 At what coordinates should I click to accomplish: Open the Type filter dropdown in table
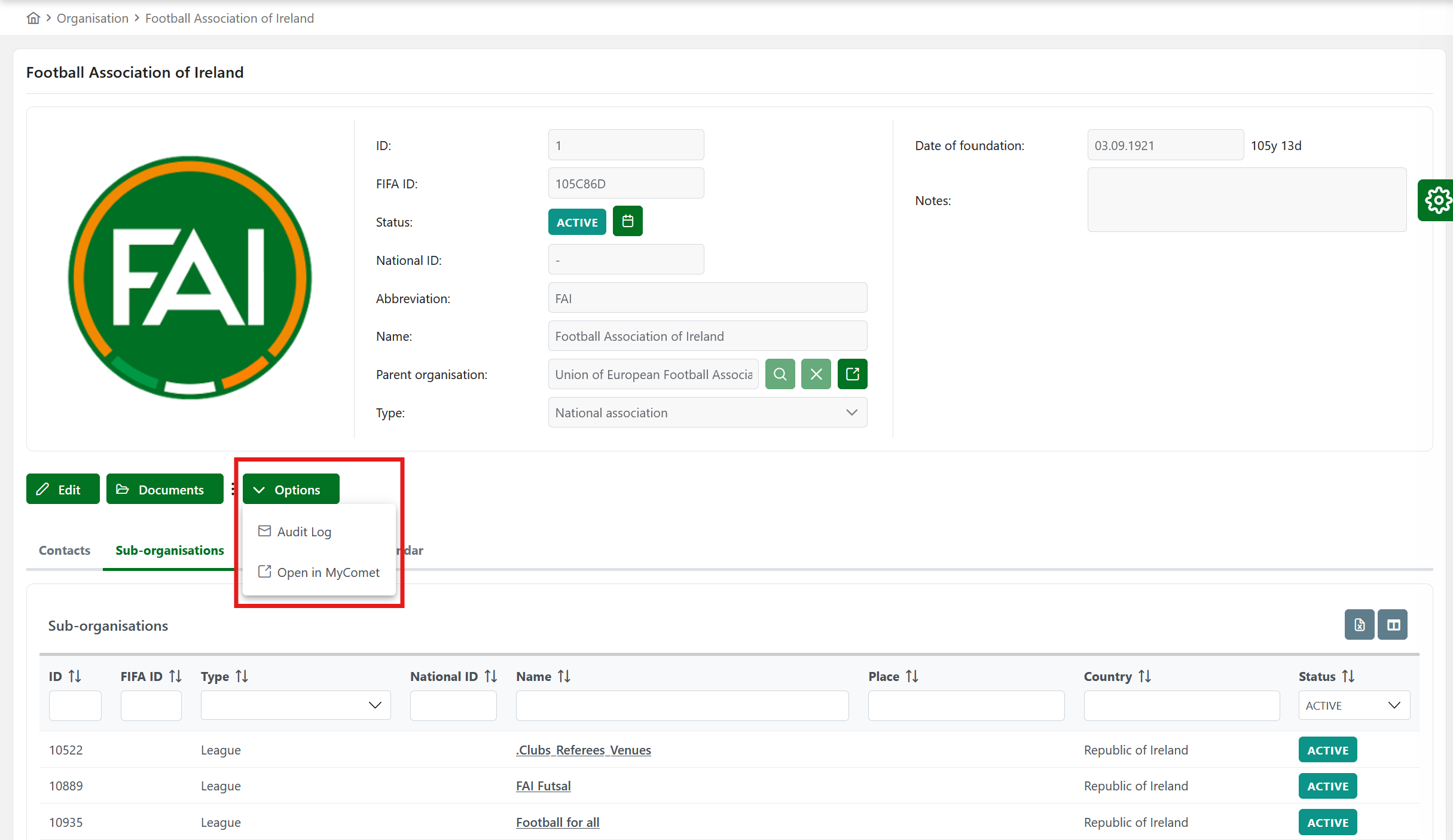coord(295,705)
